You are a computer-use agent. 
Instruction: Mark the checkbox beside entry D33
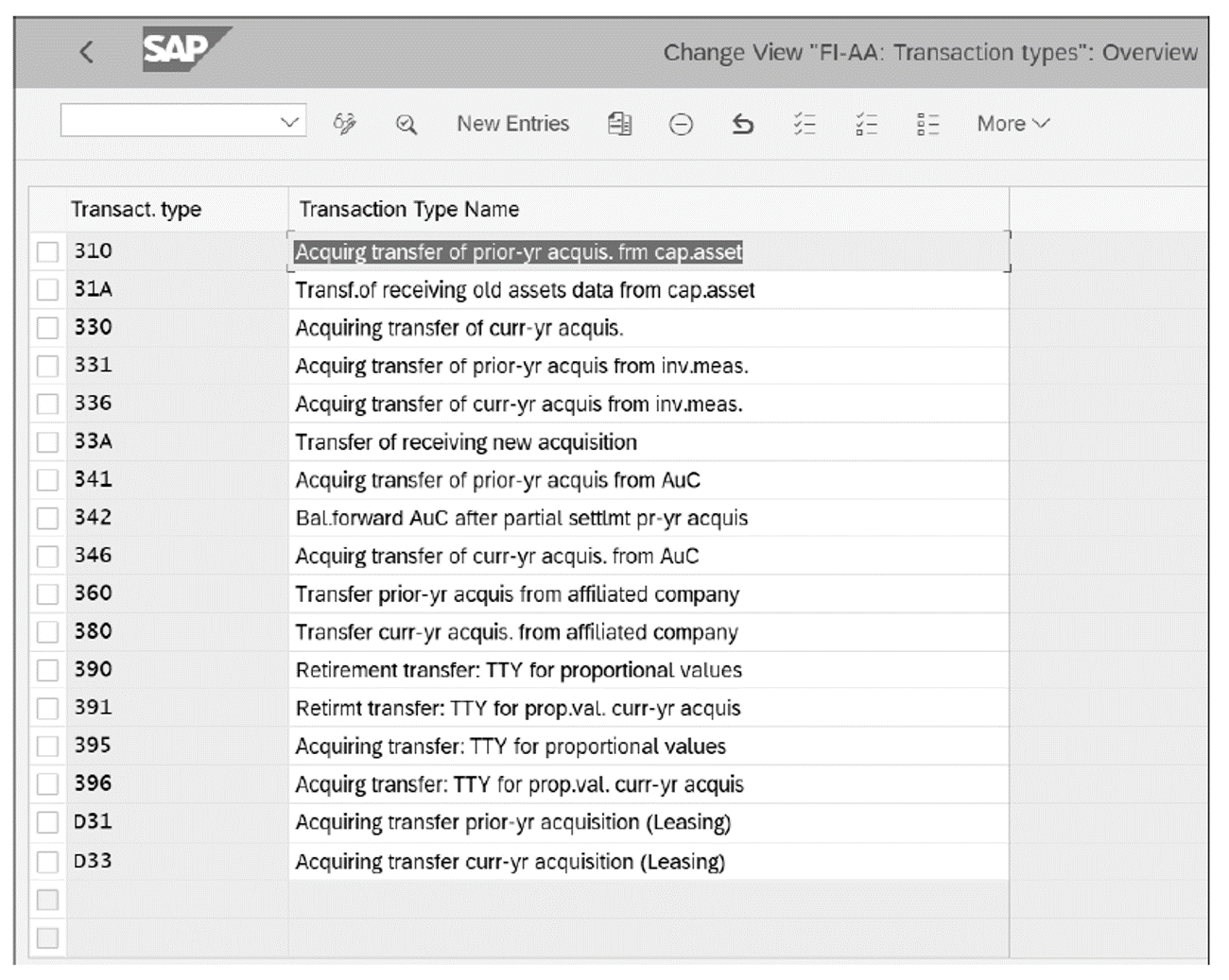pos(46,861)
